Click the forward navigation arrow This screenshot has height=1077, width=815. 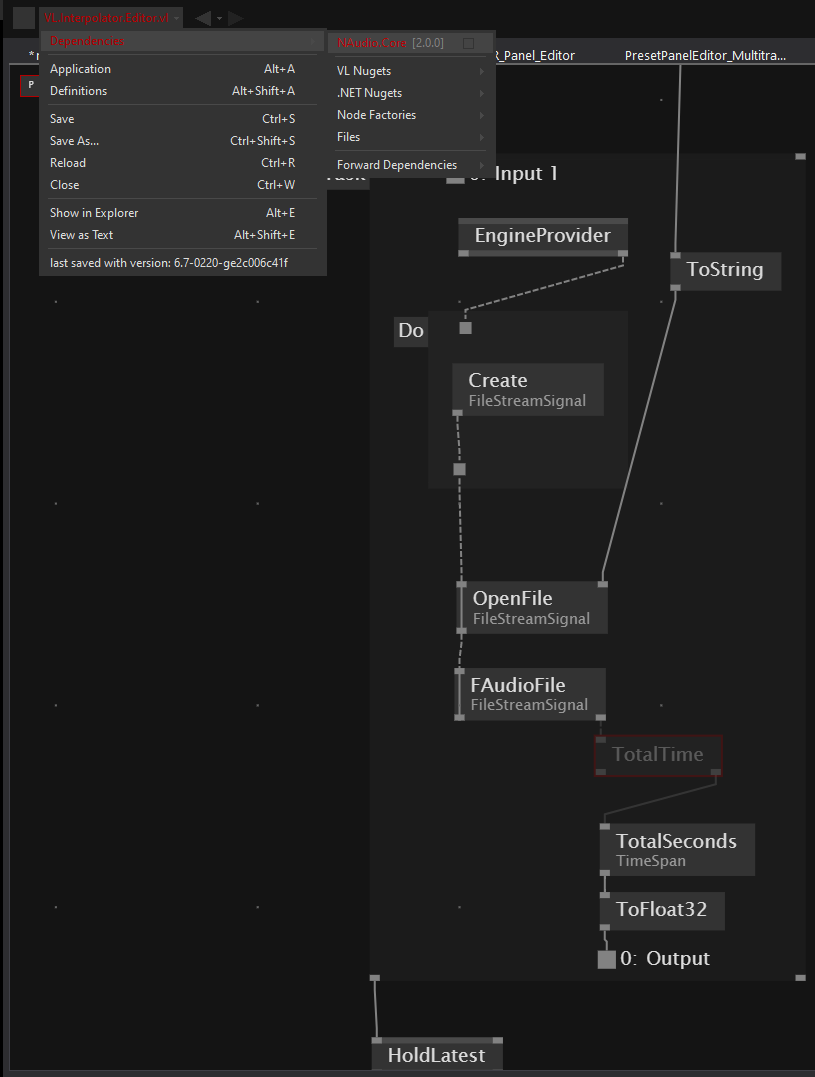coord(236,18)
